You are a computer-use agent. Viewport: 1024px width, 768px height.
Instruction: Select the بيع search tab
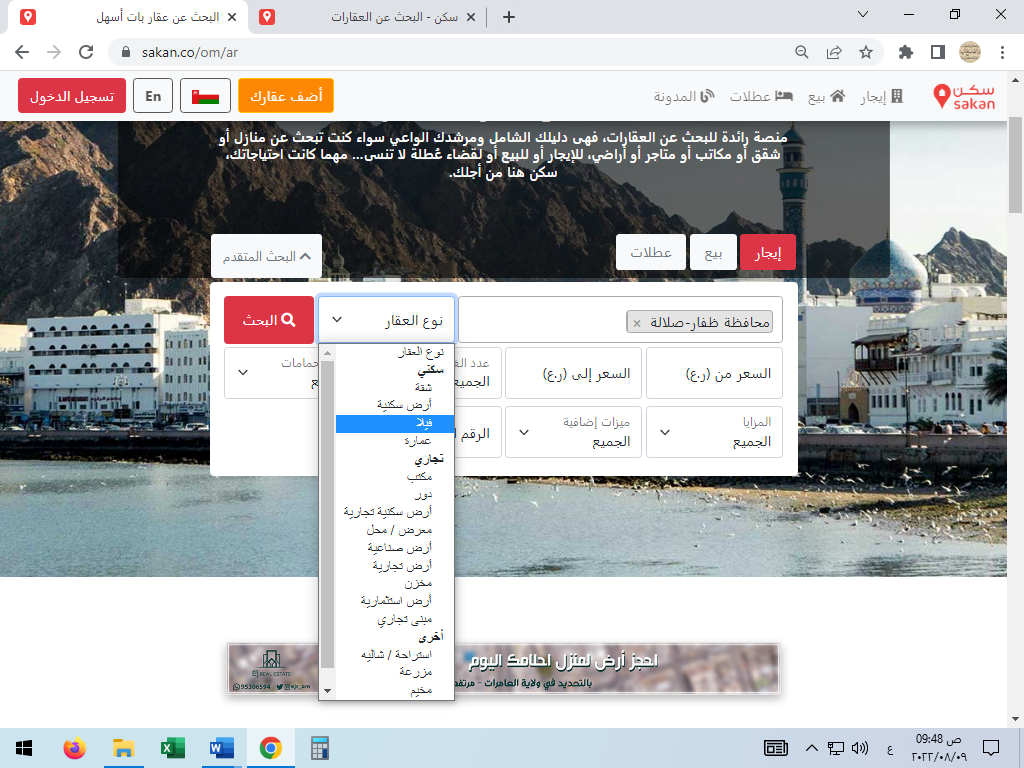pos(713,252)
